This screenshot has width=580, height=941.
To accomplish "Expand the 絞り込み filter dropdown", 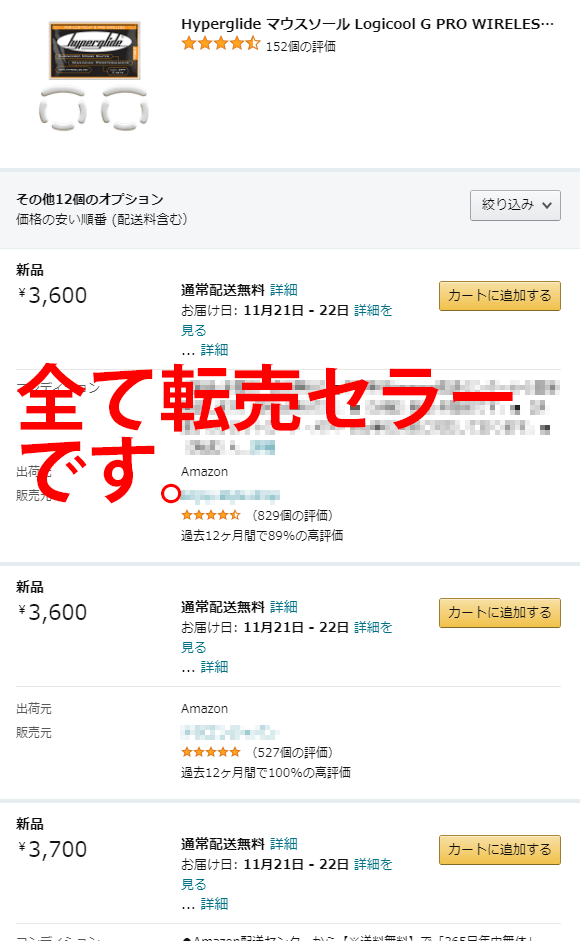I will (515, 205).
